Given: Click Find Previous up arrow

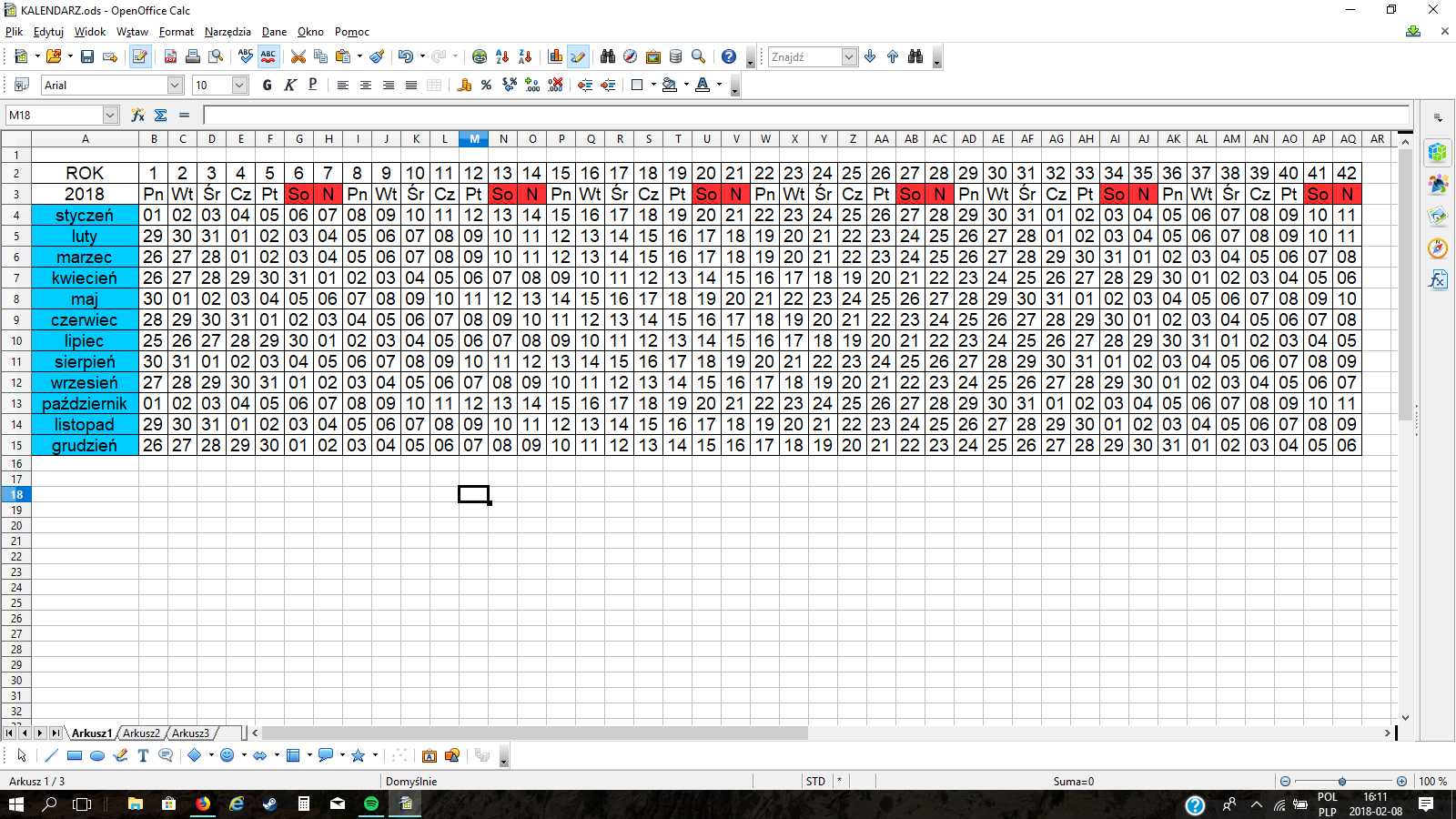Looking at the screenshot, I should coord(893,56).
